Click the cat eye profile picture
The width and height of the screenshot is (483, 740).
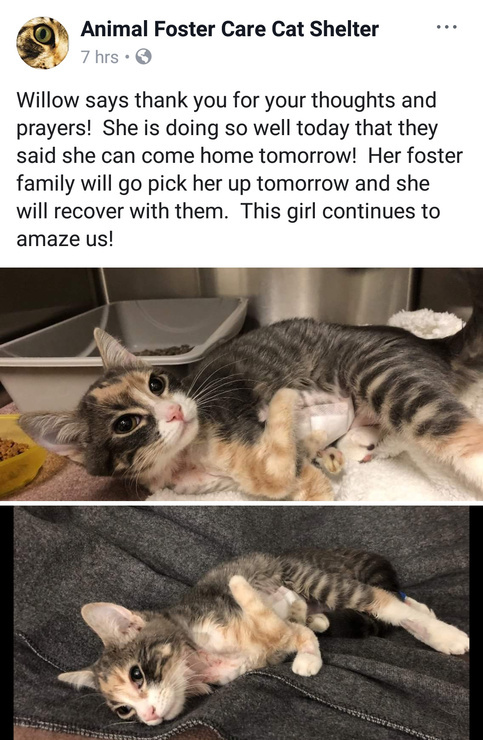(x=42, y=43)
